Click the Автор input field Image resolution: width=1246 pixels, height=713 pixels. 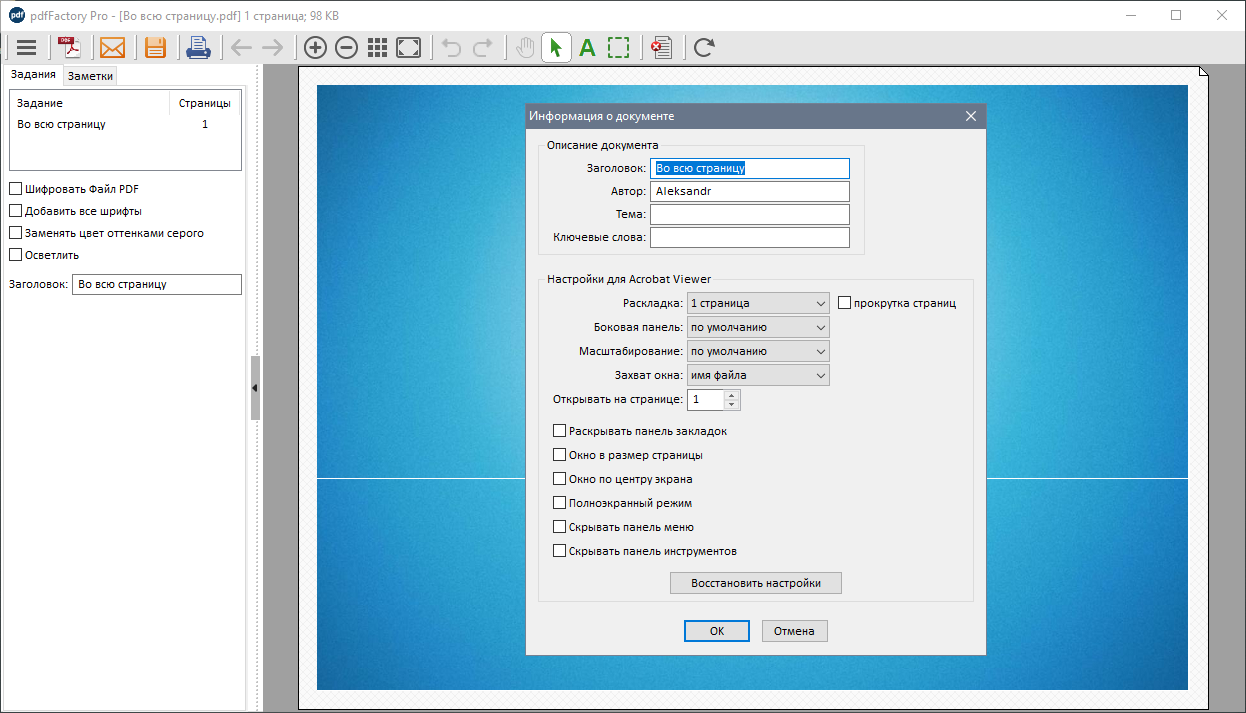click(750, 191)
